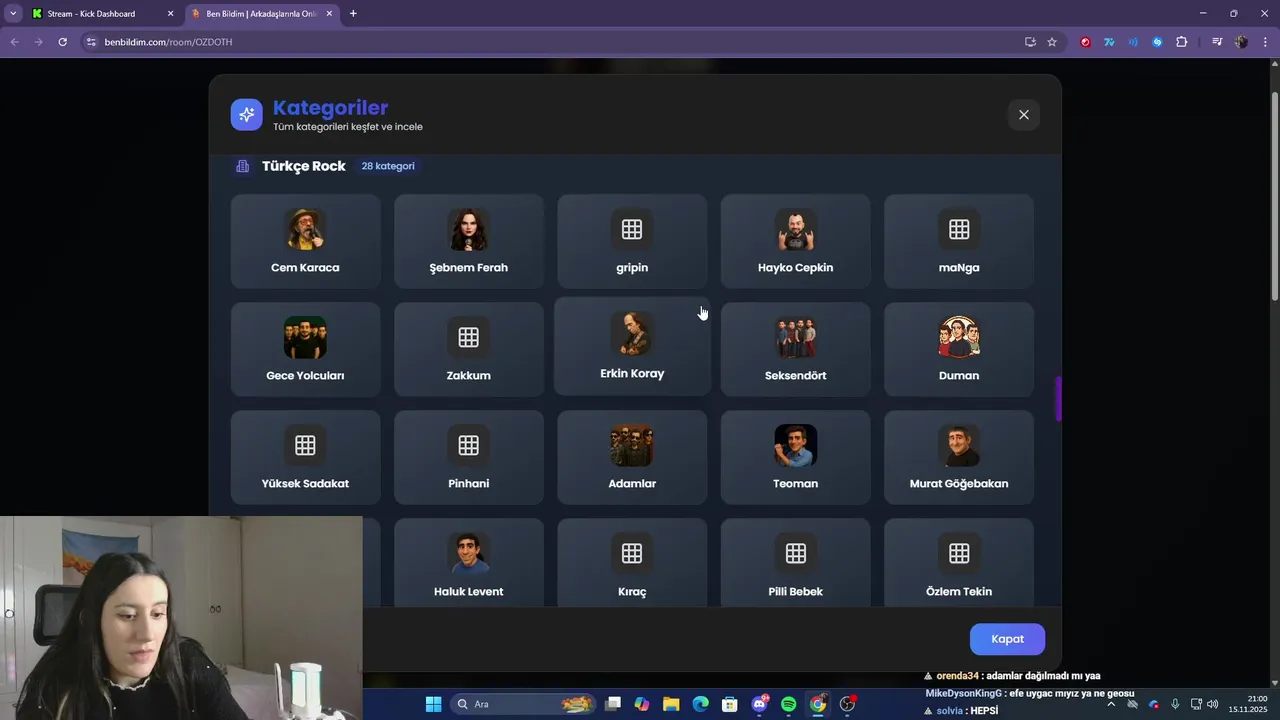Viewport: 1280px width, 720px height.
Task: Open the volume control in tray
Action: click(1213, 704)
